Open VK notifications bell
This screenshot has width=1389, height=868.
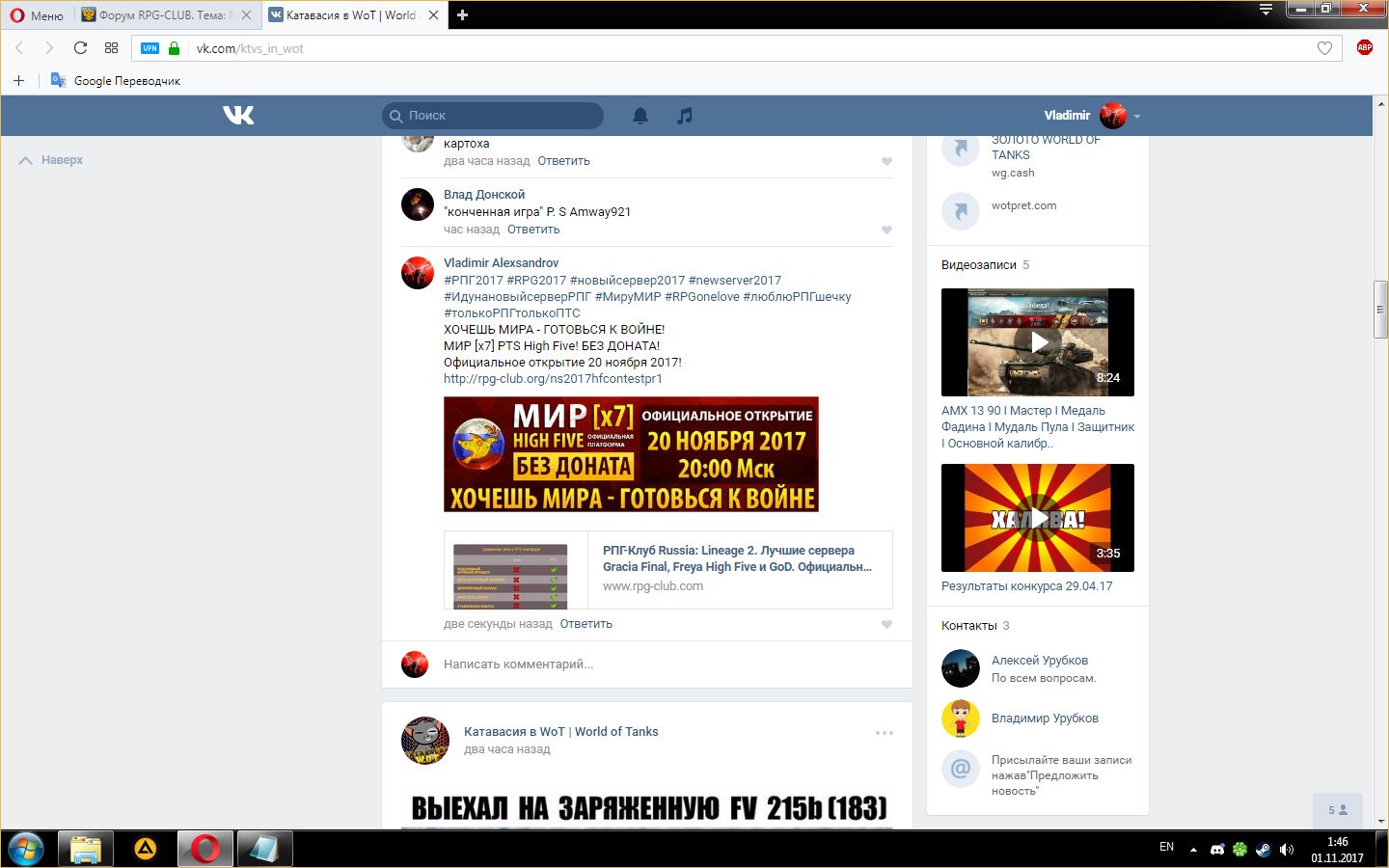click(640, 116)
